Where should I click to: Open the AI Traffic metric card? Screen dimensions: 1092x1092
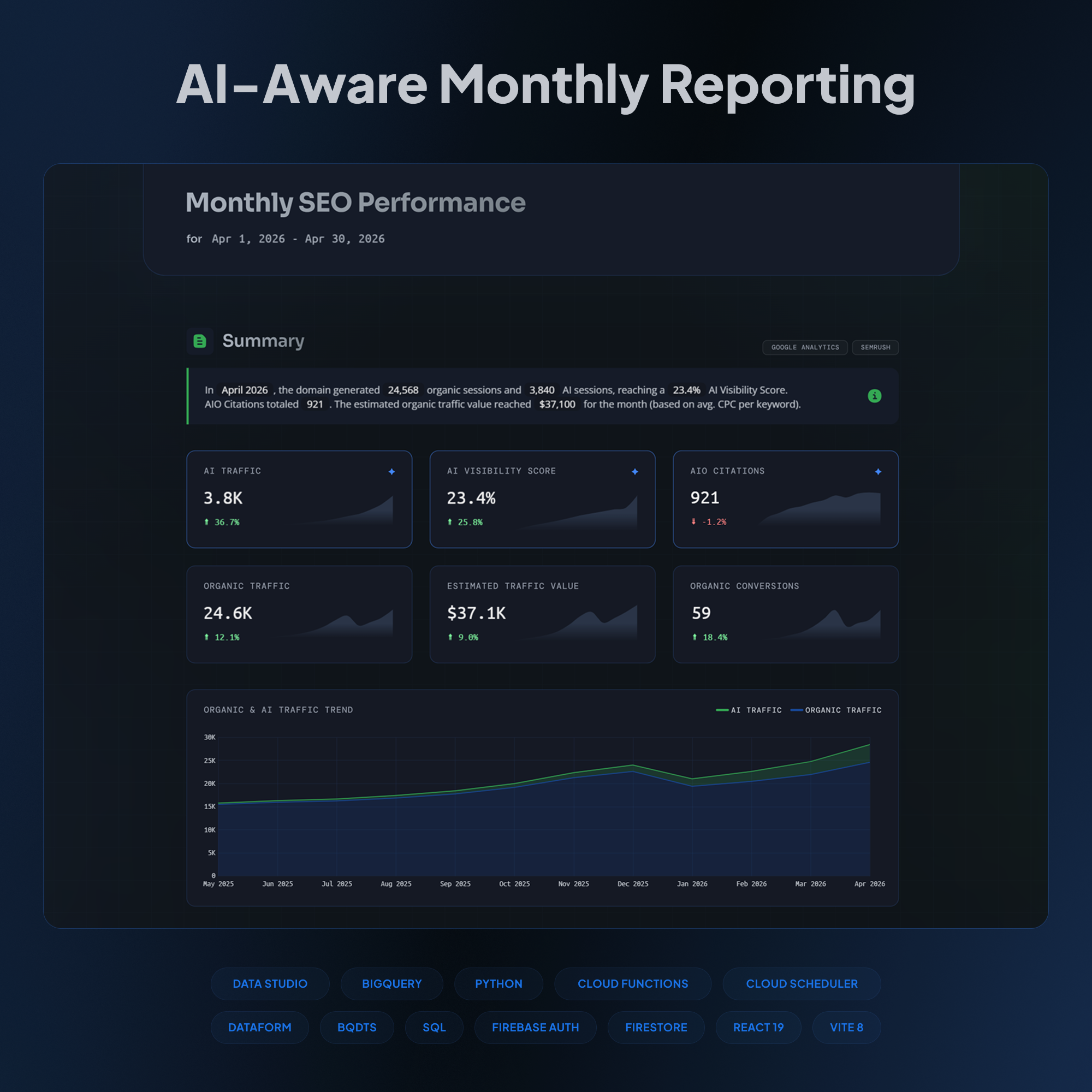click(299, 499)
